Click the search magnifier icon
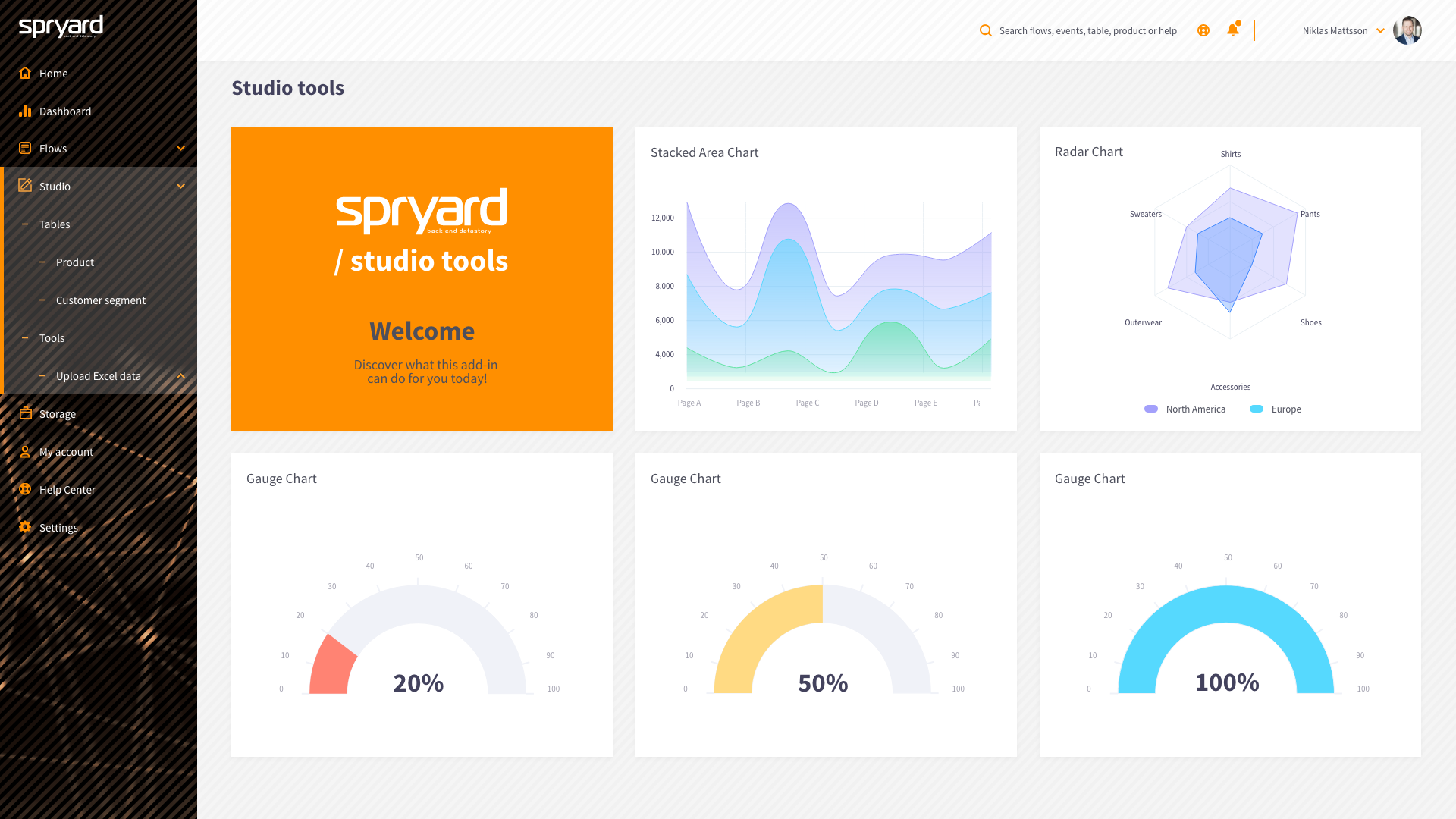Image resolution: width=1456 pixels, height=819 pixels. [985, 30]
